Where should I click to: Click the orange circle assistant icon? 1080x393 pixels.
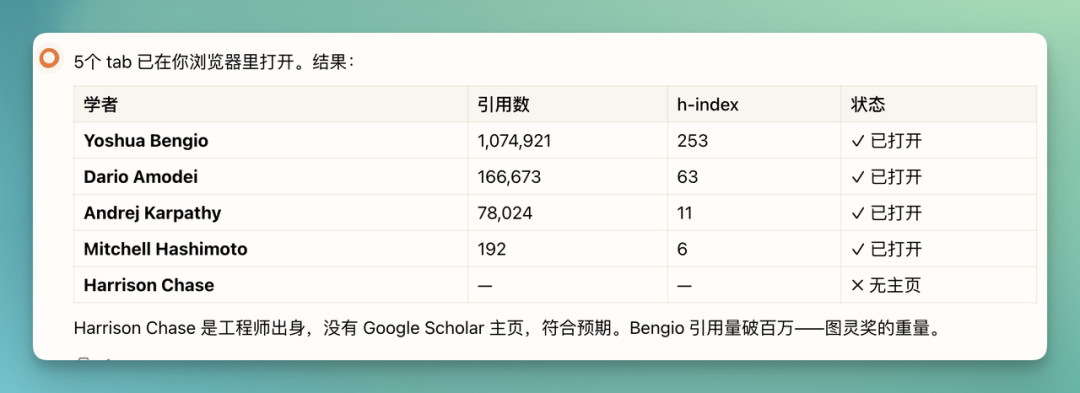50,59
